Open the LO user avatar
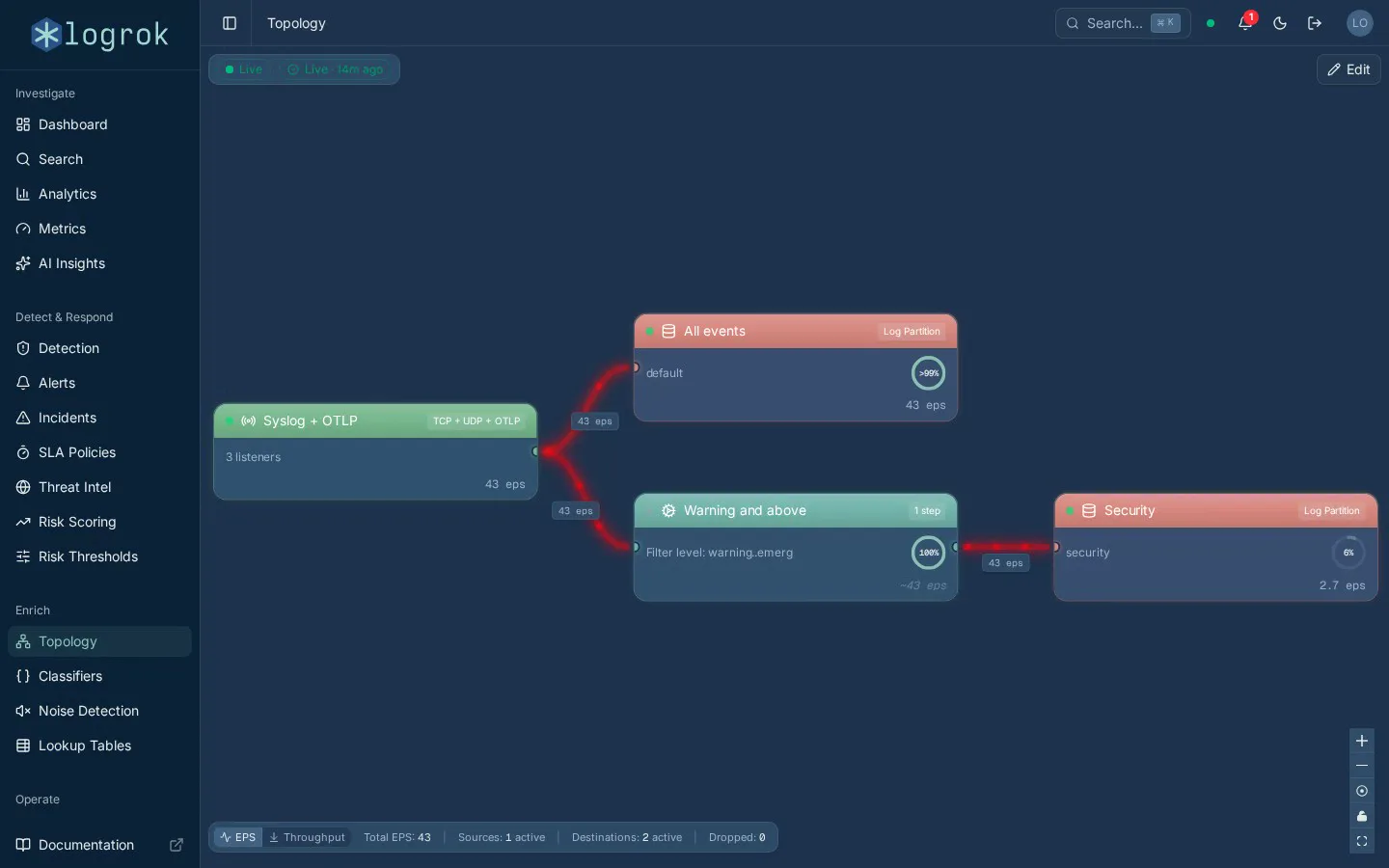 (1360, 23)
